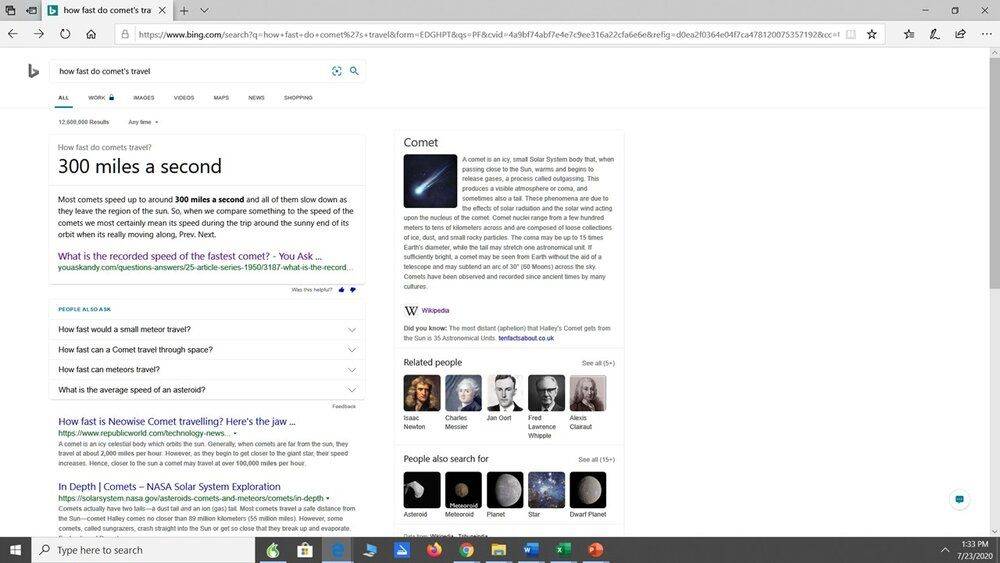
Task: Go back to the previous page
Action: pyautogui.click(x=13, y=34)
